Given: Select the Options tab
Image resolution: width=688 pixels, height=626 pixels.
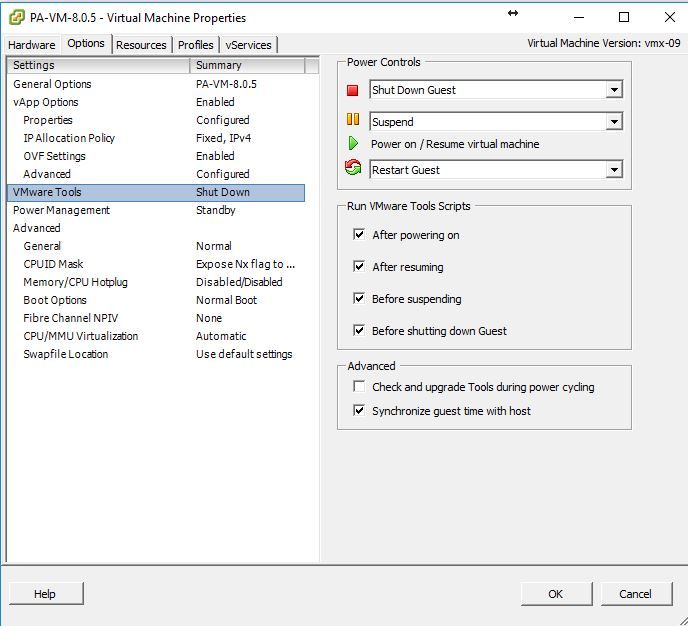Looking at the screenshot, I should (86, 43).
